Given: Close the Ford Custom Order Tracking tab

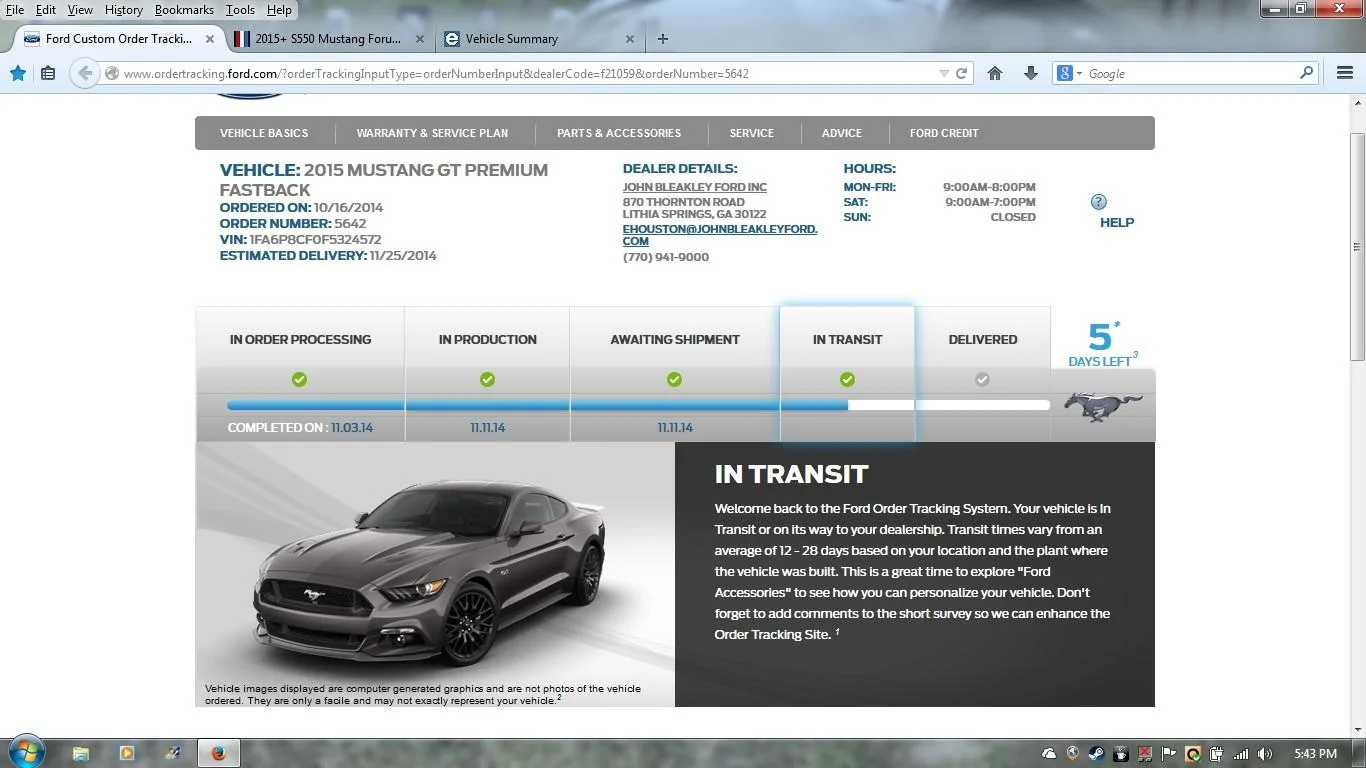Looking at the screenshot, I should pos(210,39).
